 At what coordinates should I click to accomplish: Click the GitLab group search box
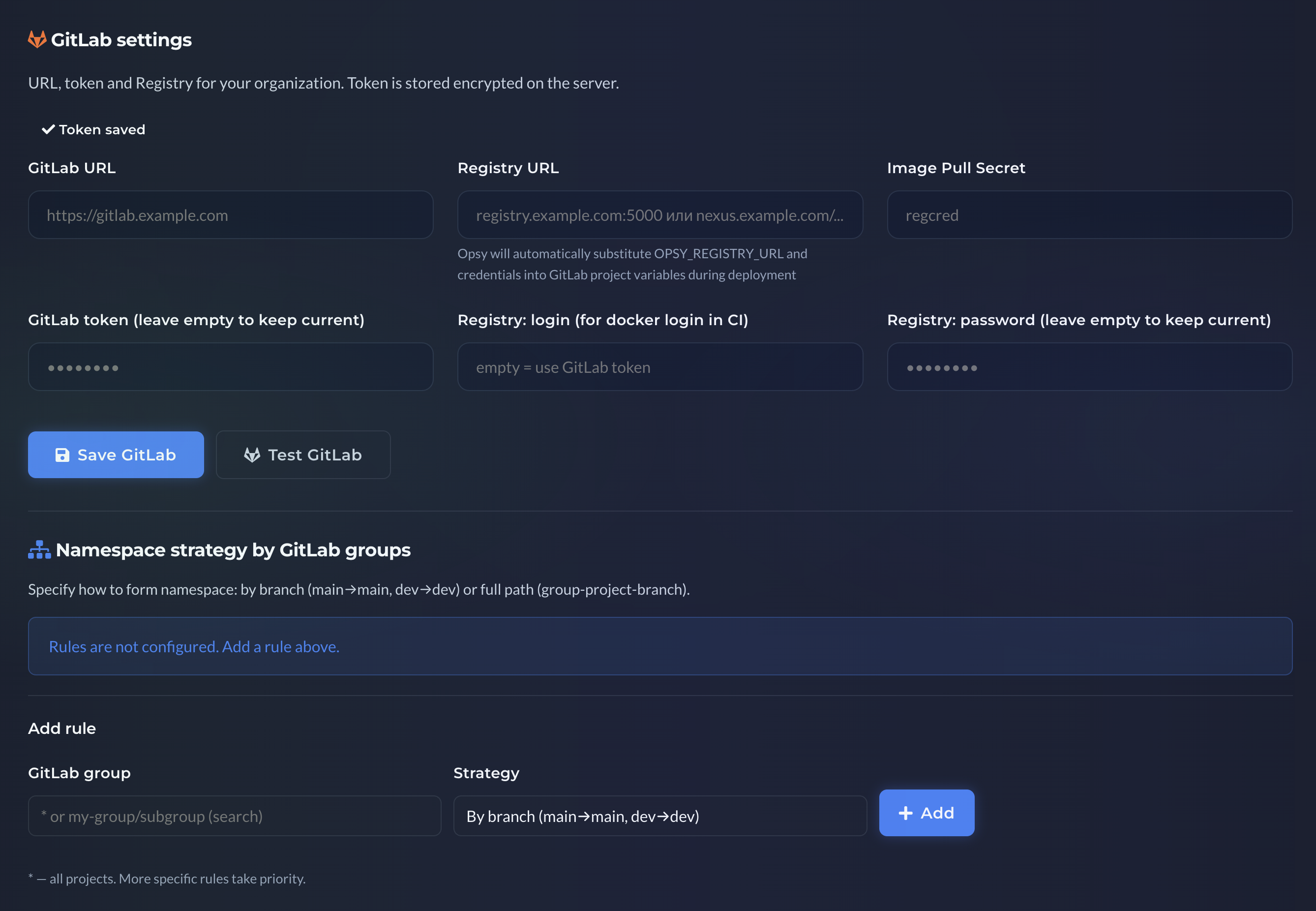[x=234, y=816]
